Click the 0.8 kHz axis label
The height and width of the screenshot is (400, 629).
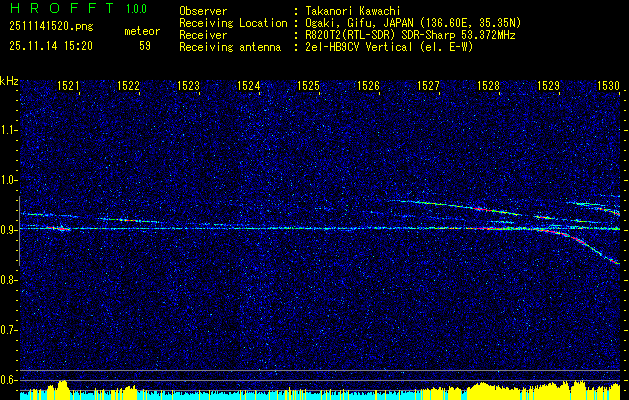(x=9, y=280)
